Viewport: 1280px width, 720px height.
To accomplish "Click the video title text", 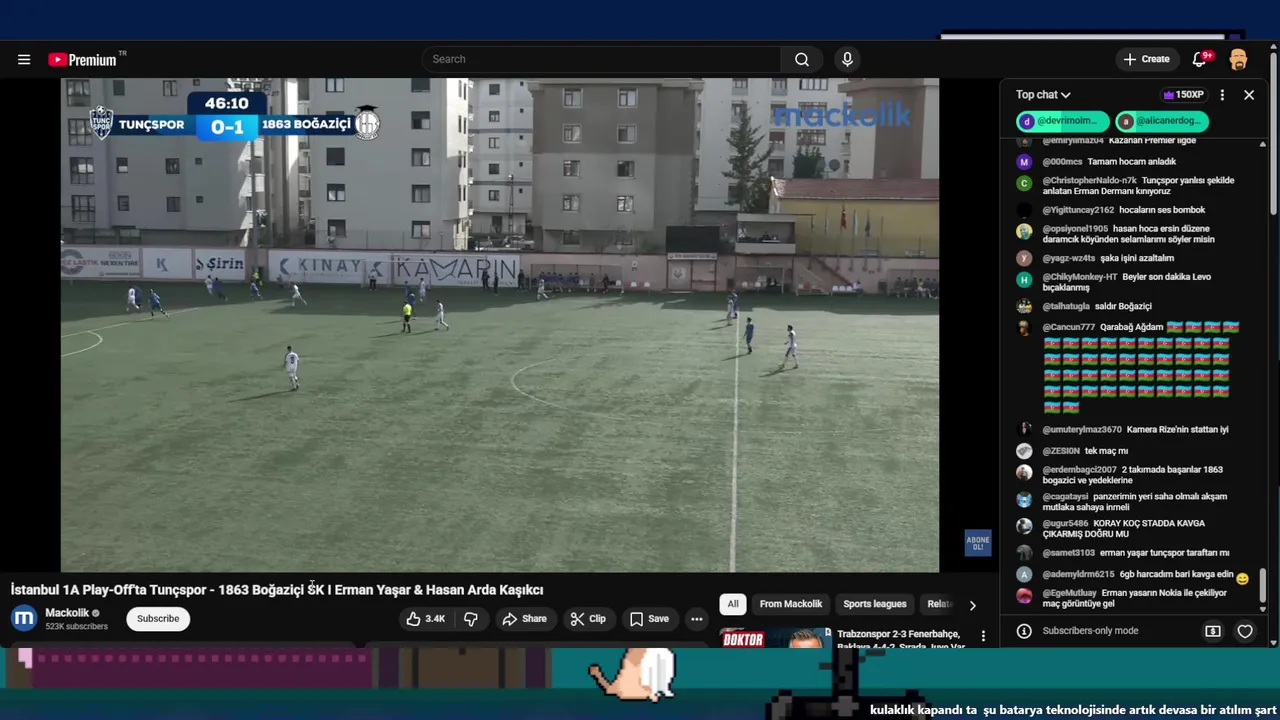I will click(277, 590).
